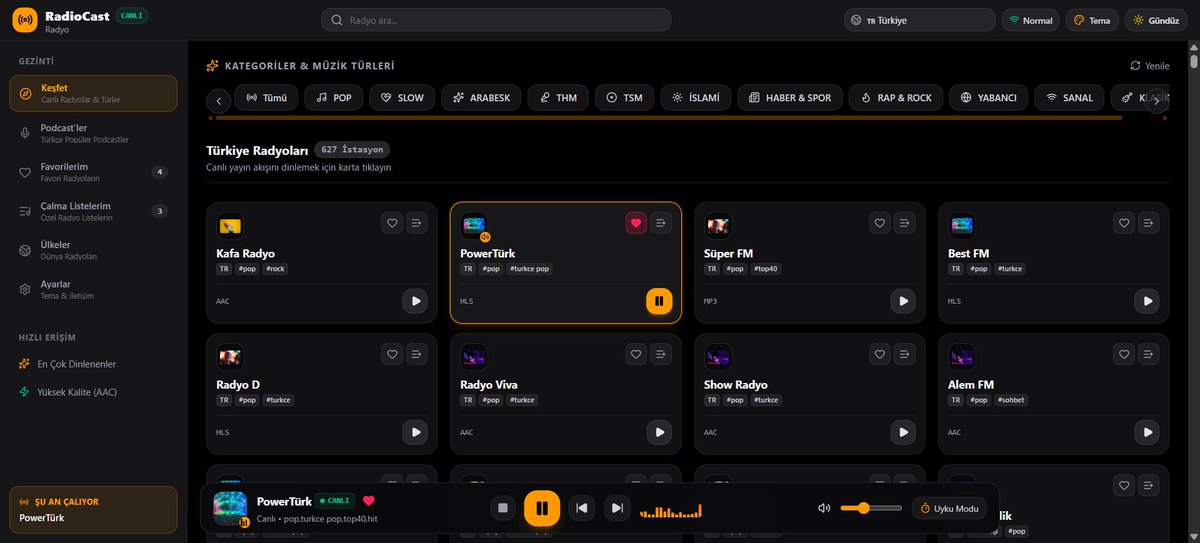
Task: Toggle favorite heart on Radyo Viva card
Action: pos(636,354)
